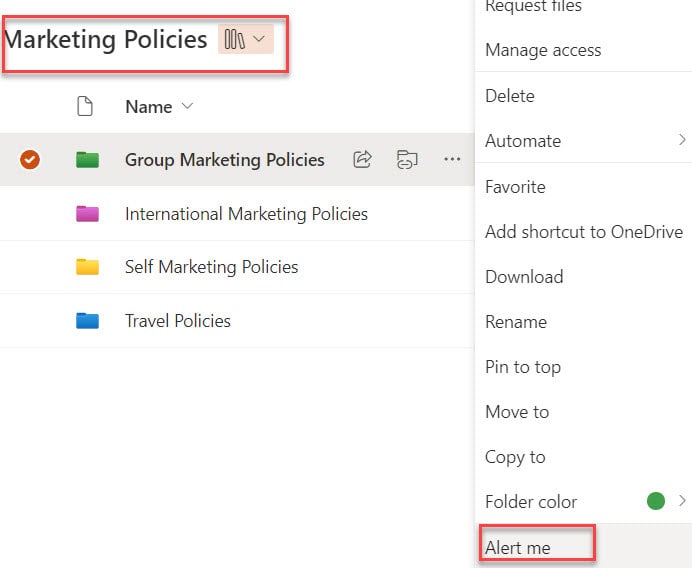The image size is (692, 568).
Task: Open the chevron next to library icon
Action: [260, 39]
